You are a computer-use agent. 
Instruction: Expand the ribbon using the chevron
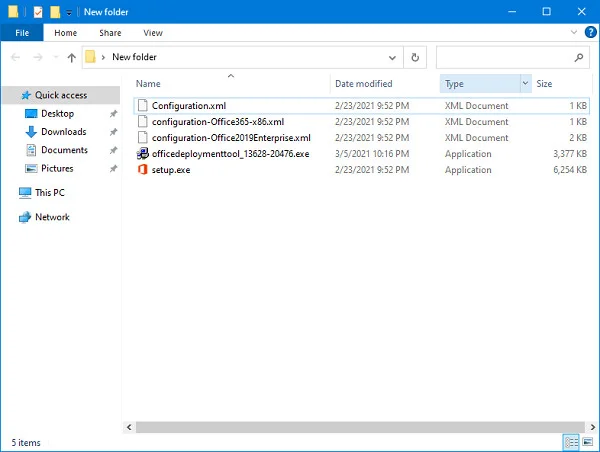[x=574, y=32]
